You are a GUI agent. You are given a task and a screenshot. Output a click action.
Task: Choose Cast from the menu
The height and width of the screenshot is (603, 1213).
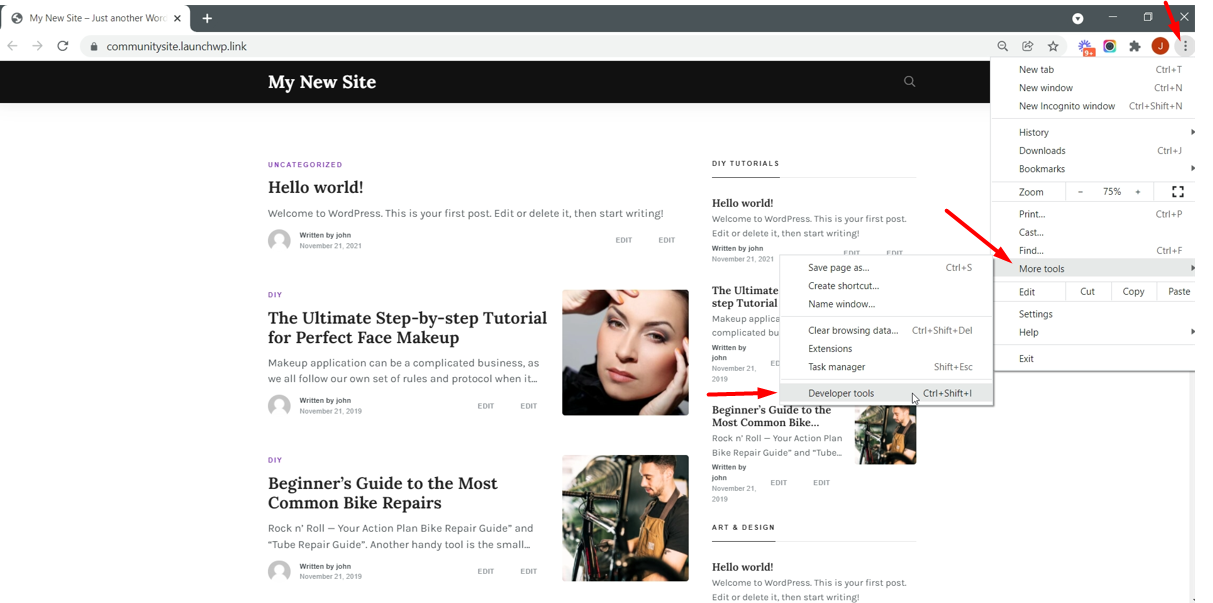[x=1092, y=232]
